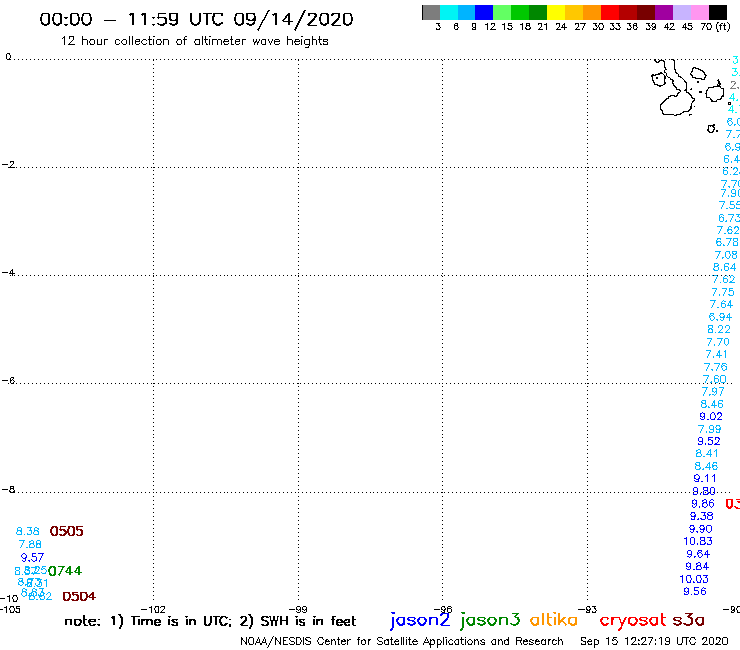The image size is (740, 650).
Task: Click the wave height value "8.64"
Action: tap(724, 267)
